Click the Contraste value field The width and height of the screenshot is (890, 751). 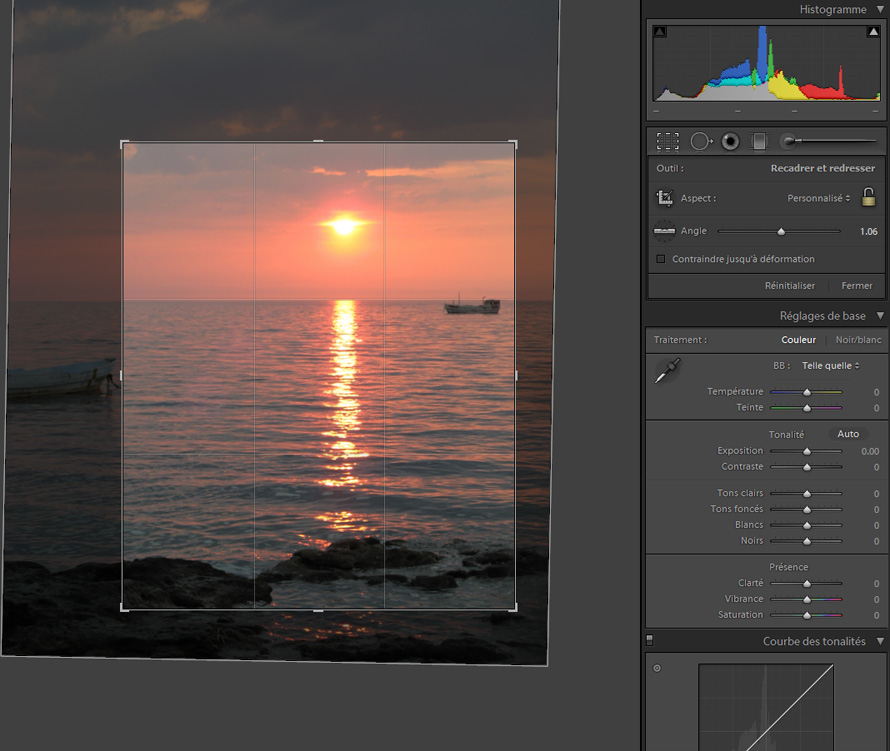tap(876, 467)
